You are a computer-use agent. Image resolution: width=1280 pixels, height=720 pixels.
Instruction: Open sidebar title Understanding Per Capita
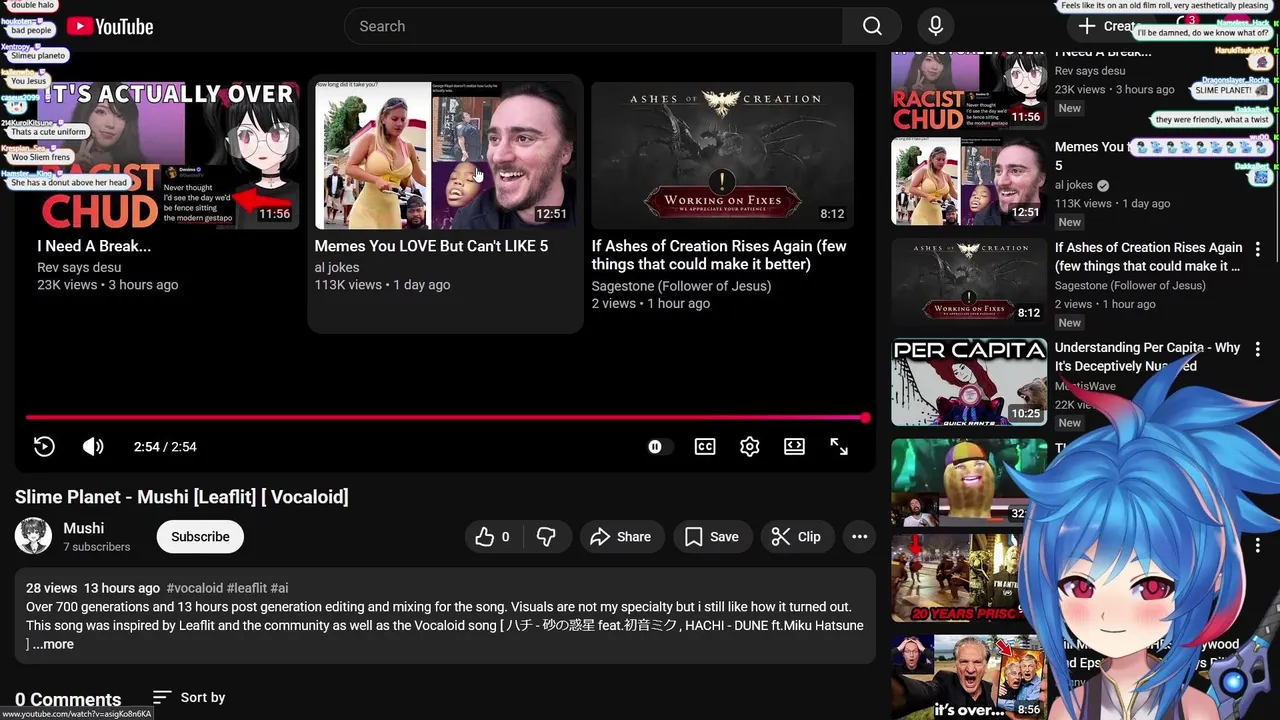[1148, 357]
